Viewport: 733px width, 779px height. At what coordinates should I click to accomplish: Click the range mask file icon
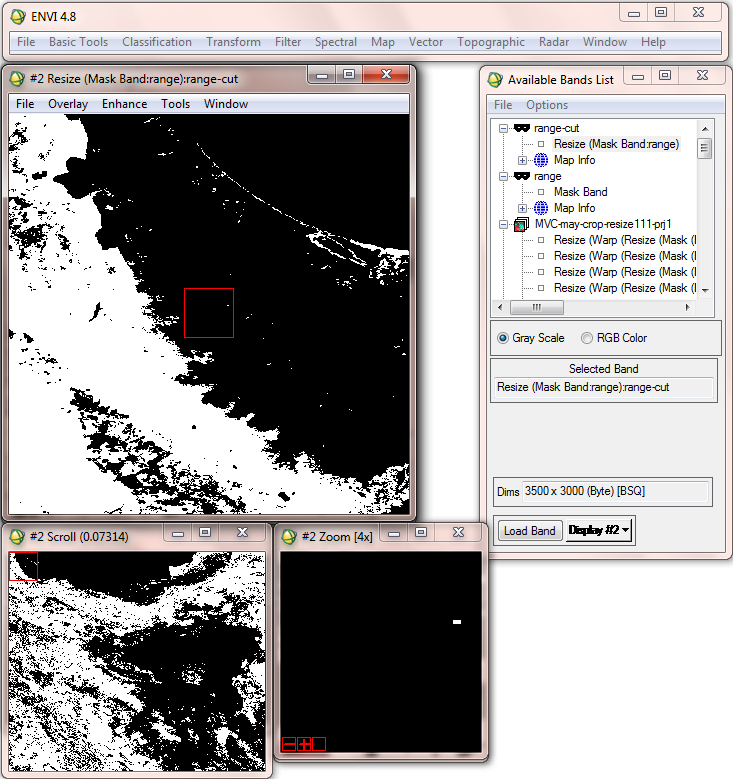tap(521, 176)
